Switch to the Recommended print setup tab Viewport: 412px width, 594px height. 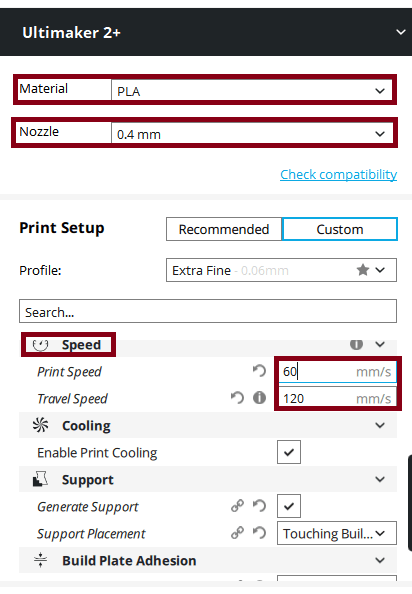tap(224, 229)
